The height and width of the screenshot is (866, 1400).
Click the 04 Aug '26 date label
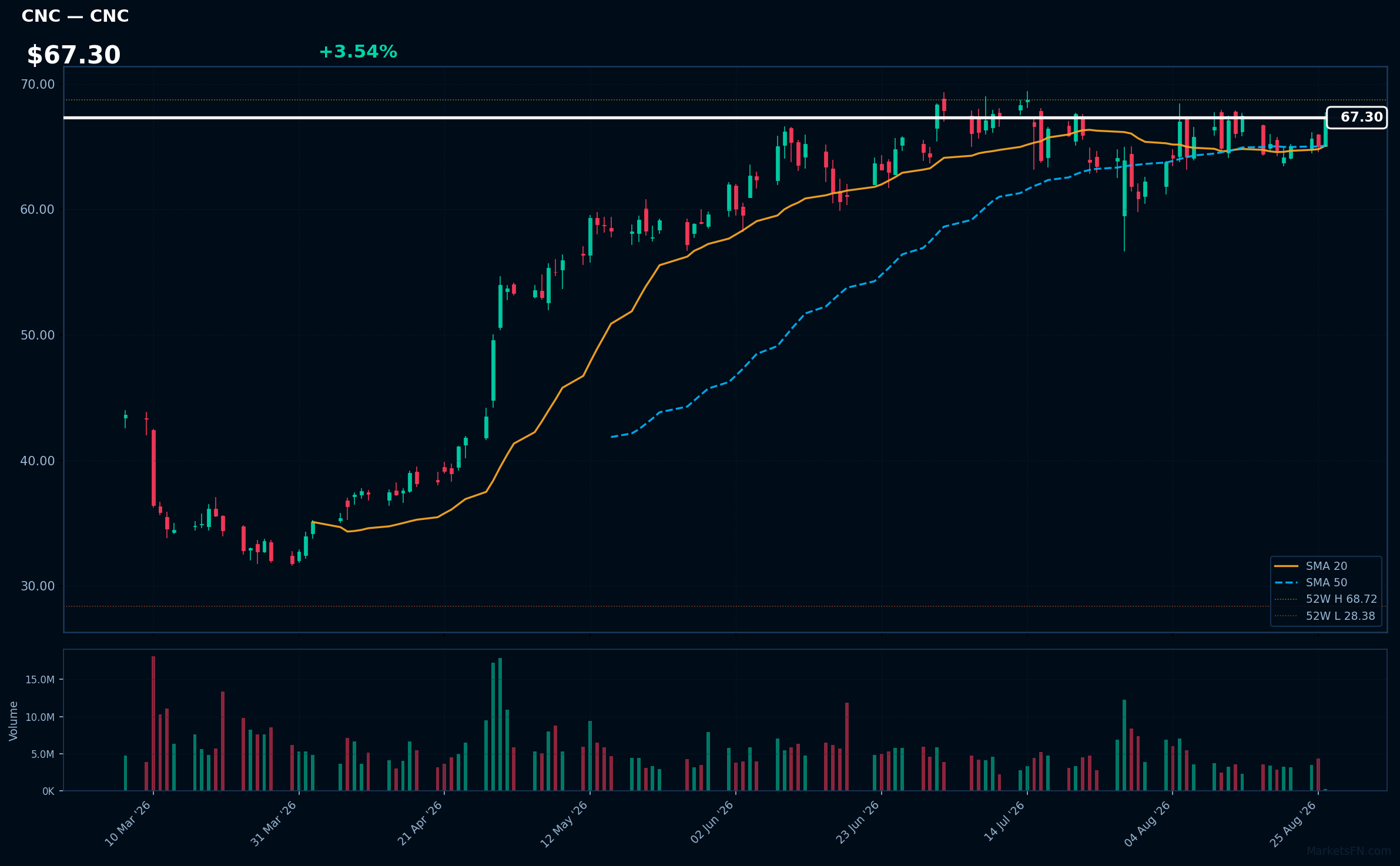click(1148, 824)
